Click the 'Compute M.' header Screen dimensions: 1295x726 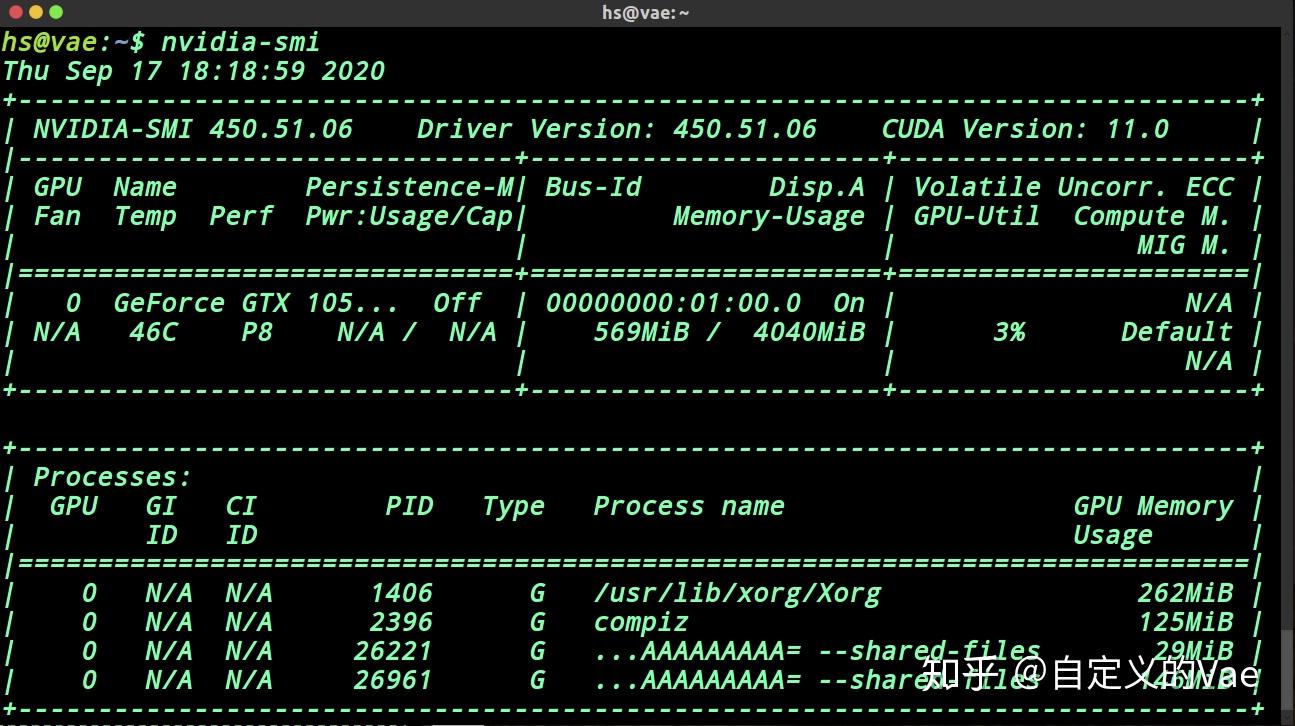[x=1153, y=216]
